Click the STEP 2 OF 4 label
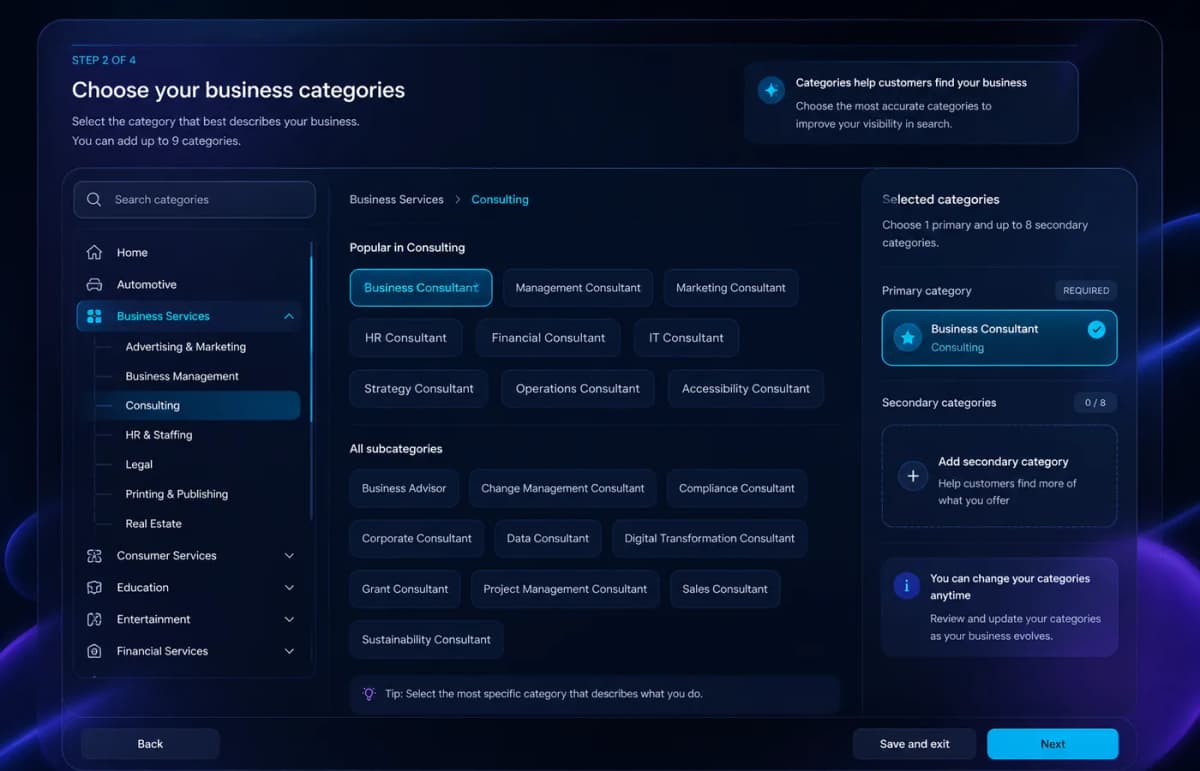 [x=104, y=60]
